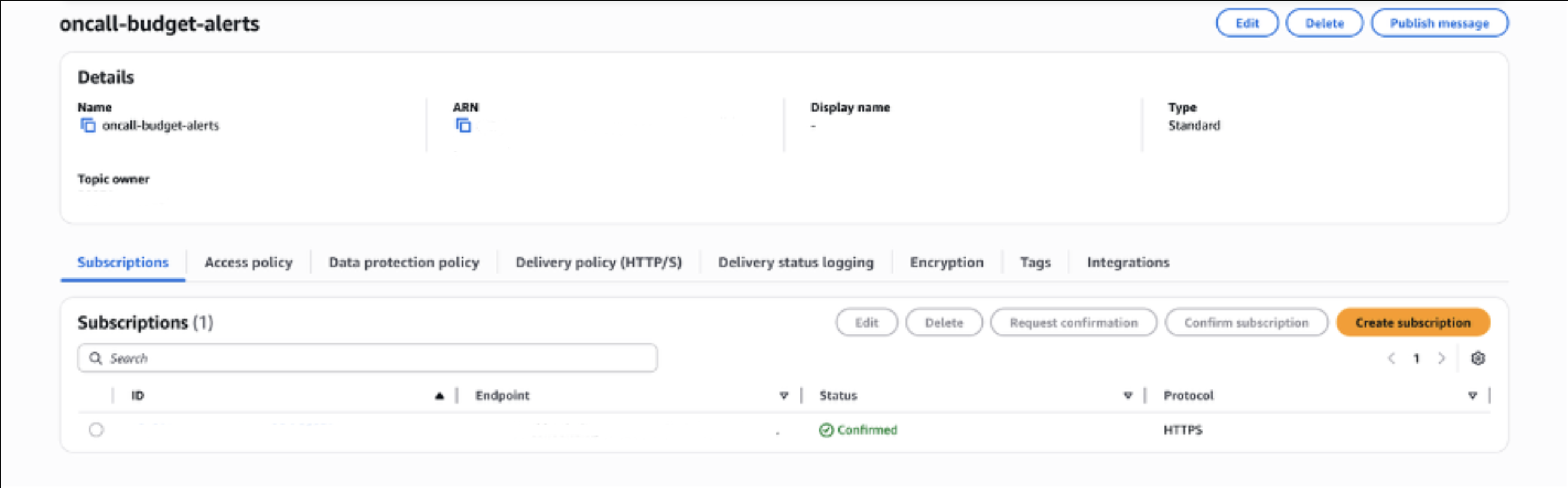Copy the ARN using copy icon
This screenshot has height=488, width=1568.
point(463,126)
